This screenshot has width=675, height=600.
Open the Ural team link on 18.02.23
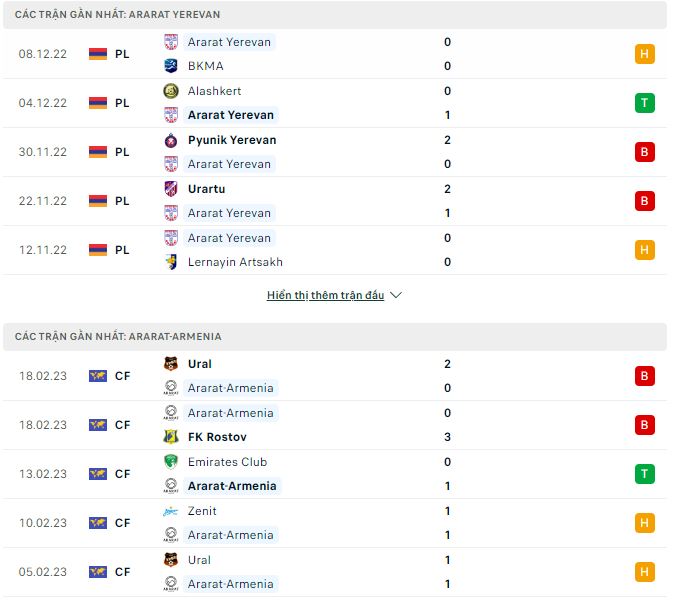click(199, 364)
